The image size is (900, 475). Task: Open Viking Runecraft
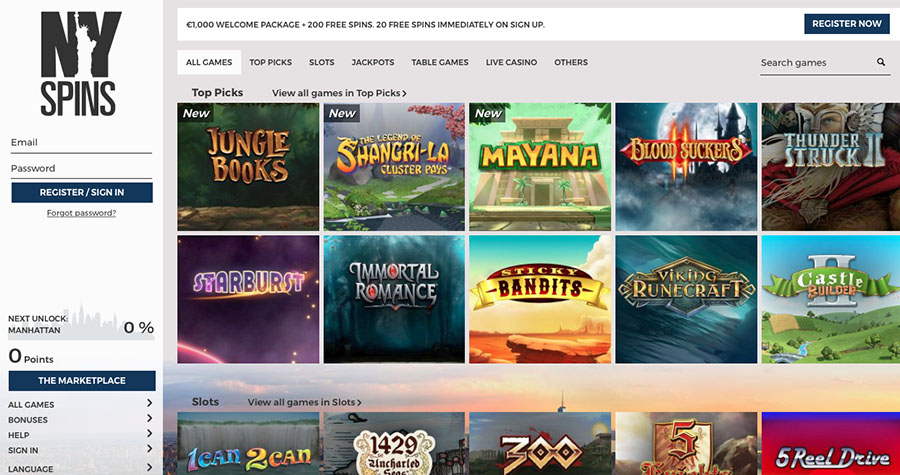tap(686, 299)
